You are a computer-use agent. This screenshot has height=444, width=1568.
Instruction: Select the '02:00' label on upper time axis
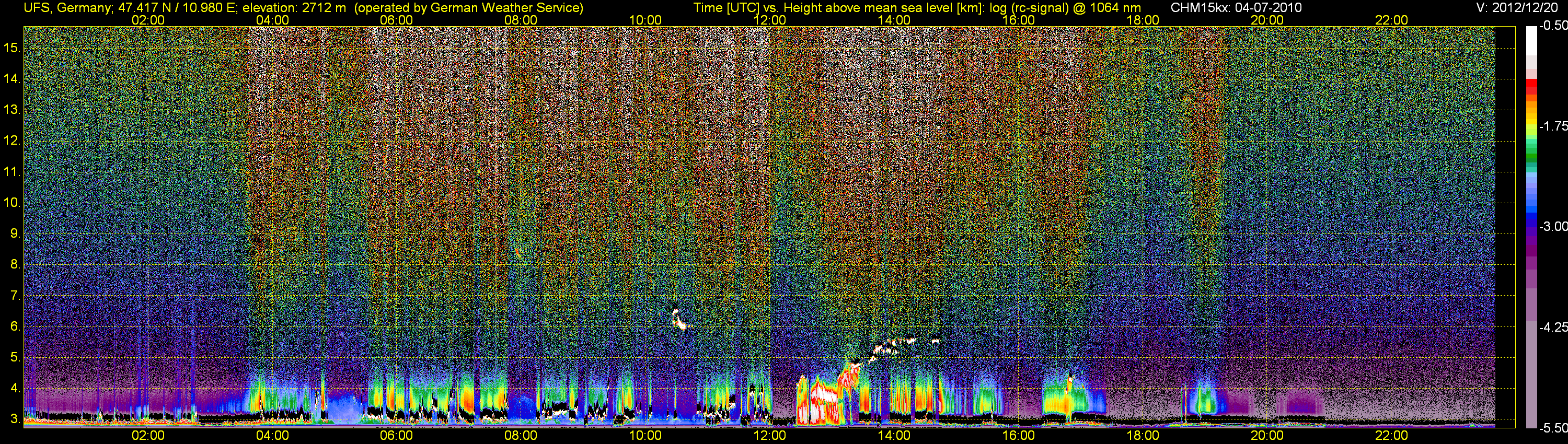click(x=148, y=20)
